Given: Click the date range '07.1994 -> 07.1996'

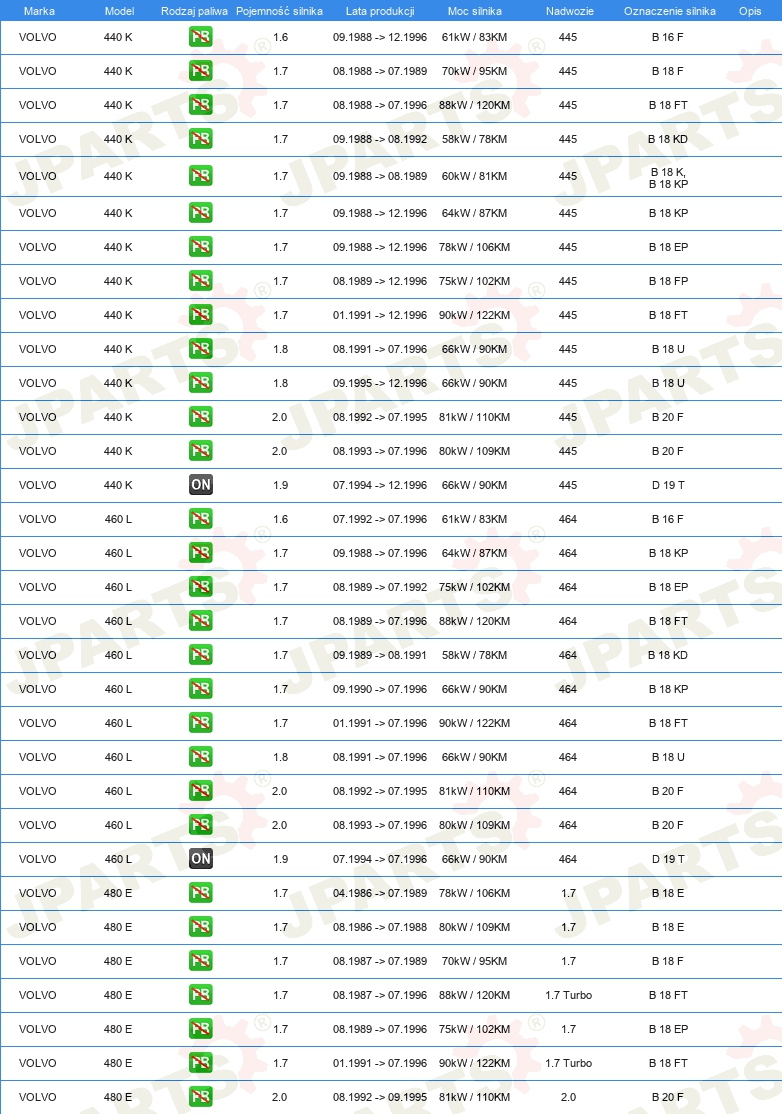Looking at the screenshot, I should pos(380,859).
